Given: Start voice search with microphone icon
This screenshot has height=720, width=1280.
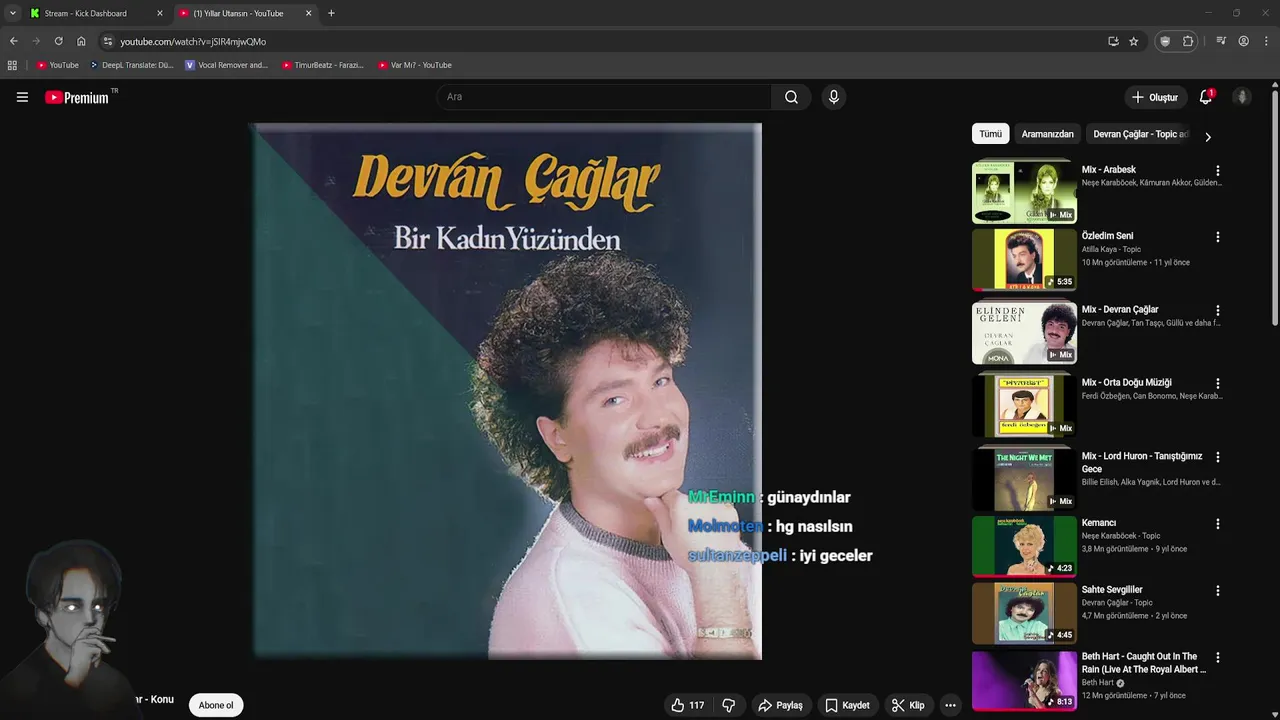Looking at the screenshot, I should [x=834, y=97].
